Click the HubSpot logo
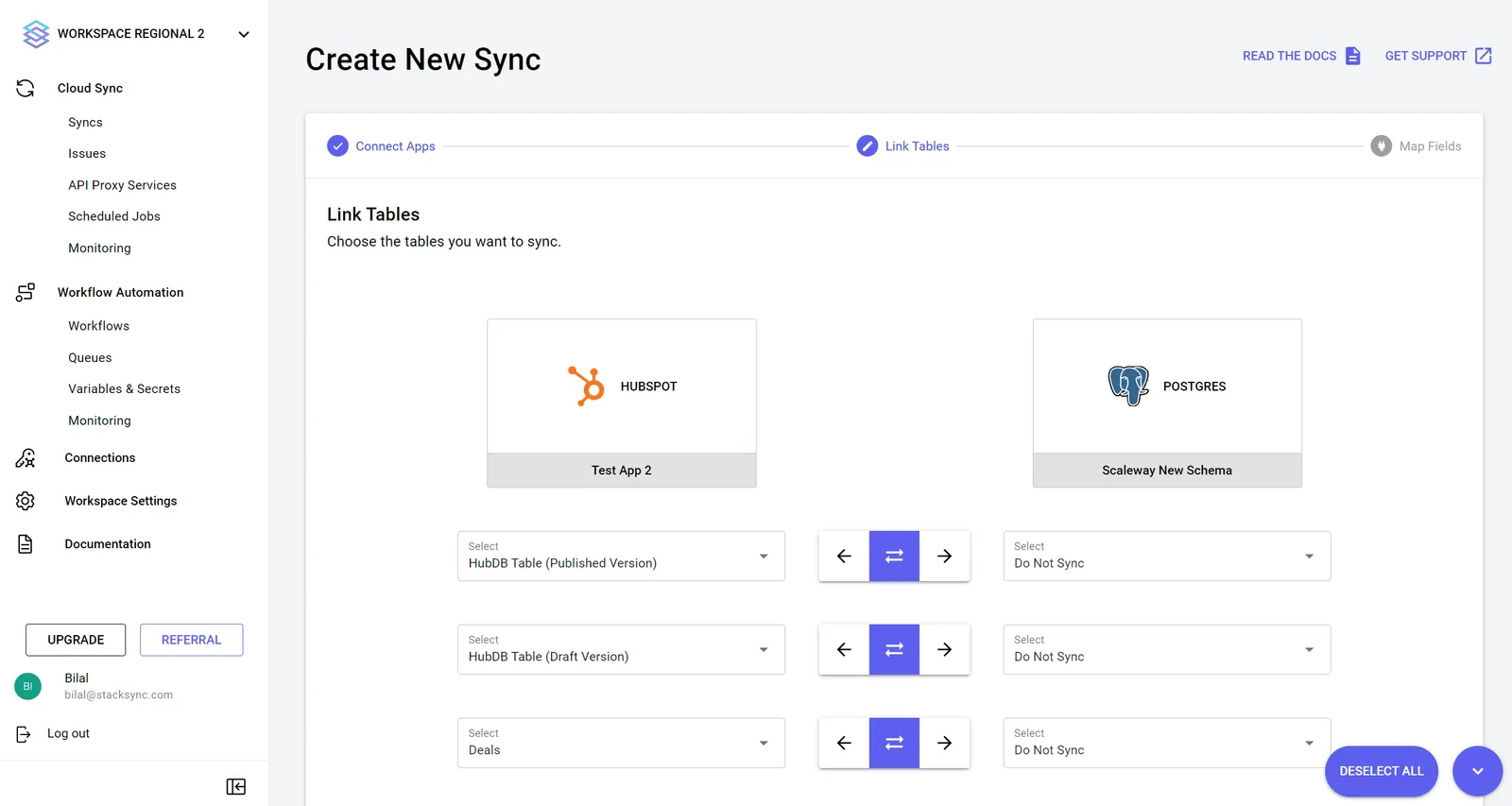Screen dimensions: 1512x806 click(x=586, y=386)
